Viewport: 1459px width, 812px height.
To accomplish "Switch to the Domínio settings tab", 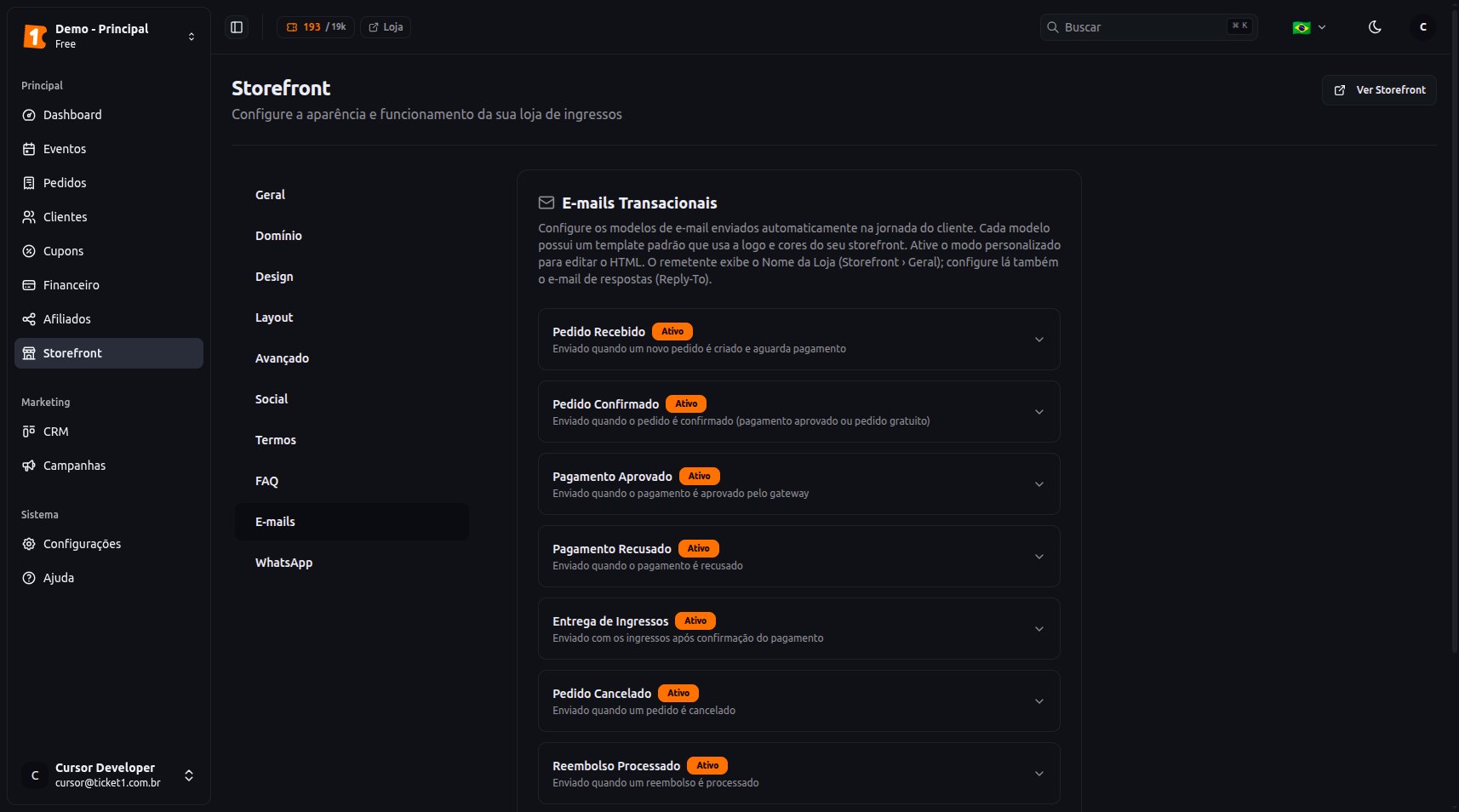I will click(352, 236).
